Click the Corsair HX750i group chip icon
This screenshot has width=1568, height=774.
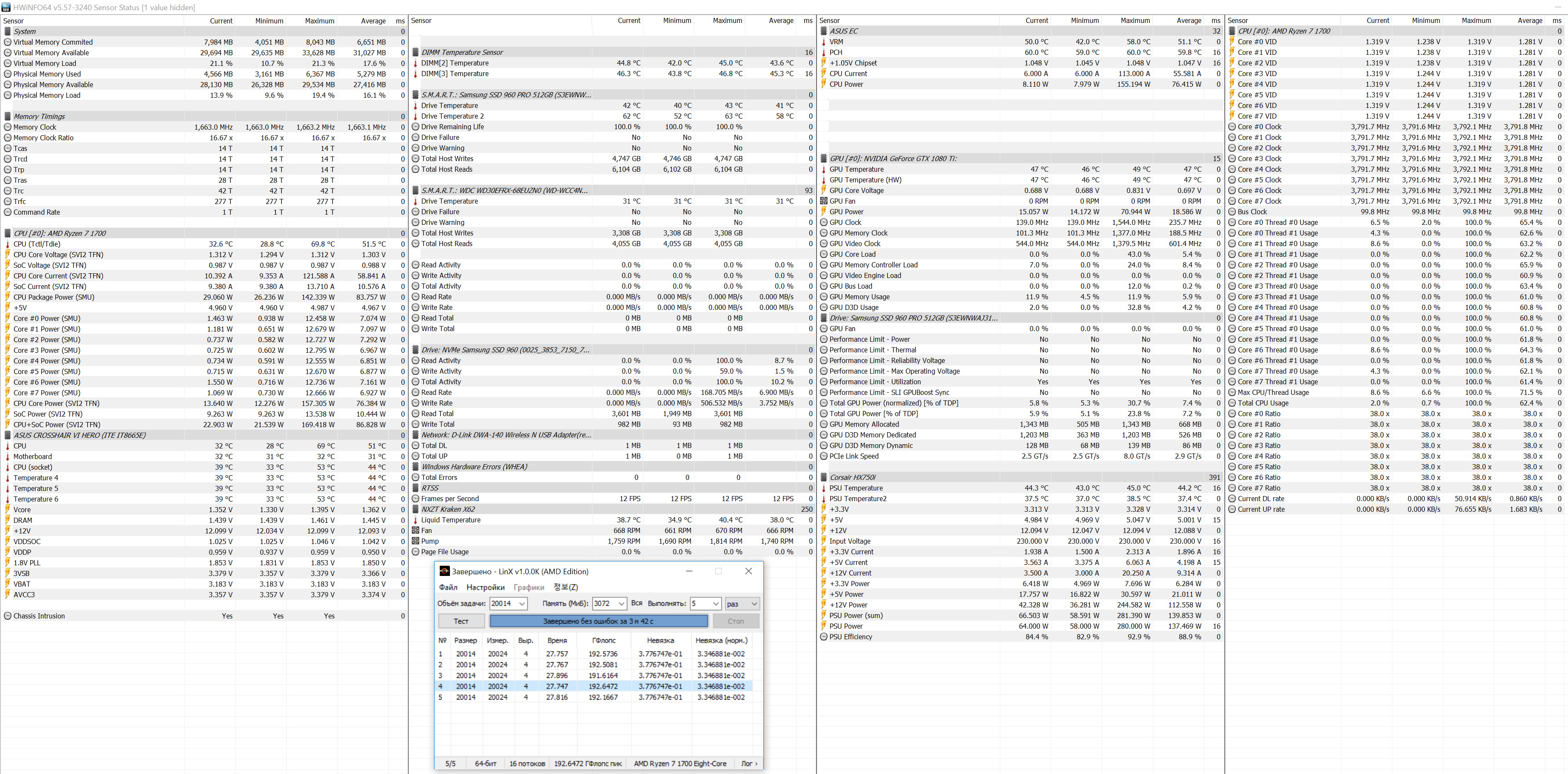click(824, 478)
